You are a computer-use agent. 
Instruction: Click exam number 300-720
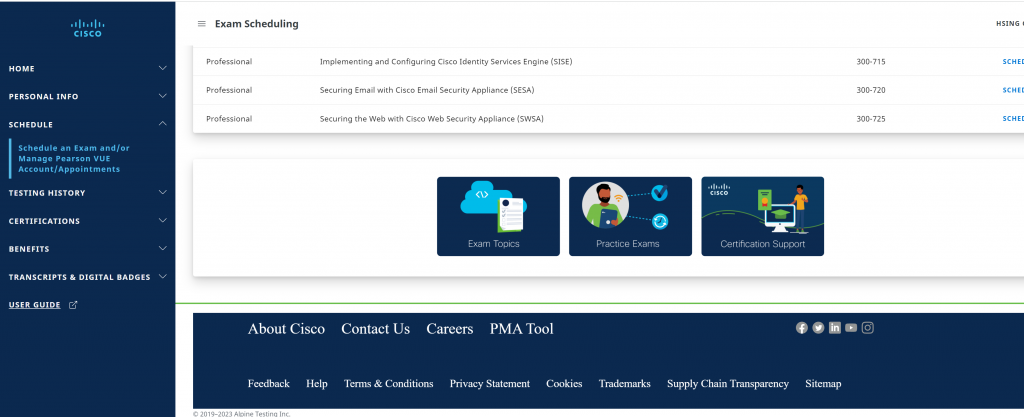coord(871,90)
